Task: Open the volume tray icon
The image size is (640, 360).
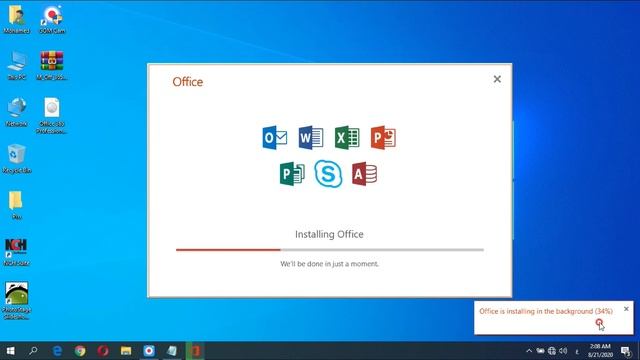Action: click(x=563, y=351)
